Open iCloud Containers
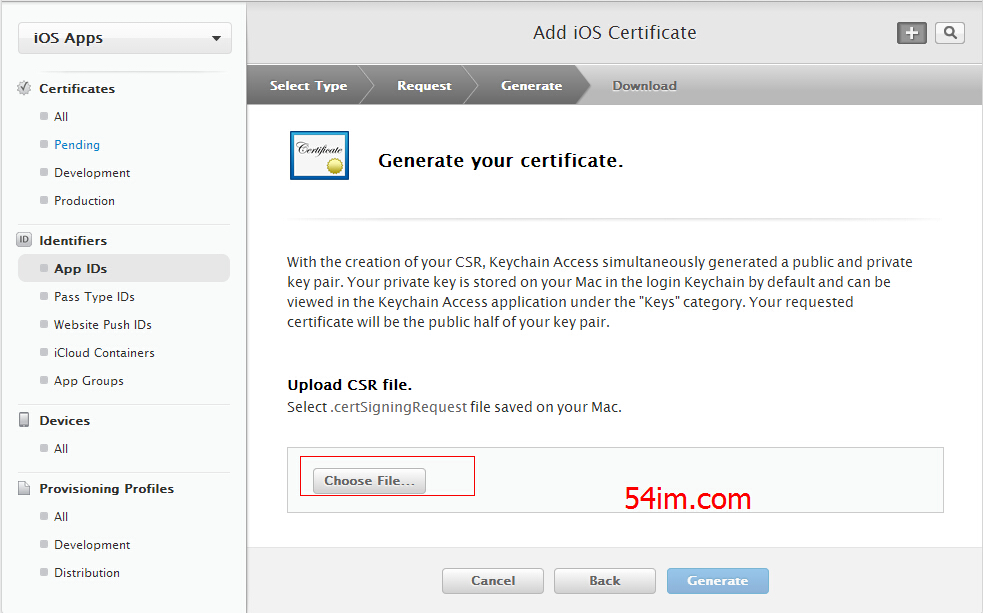Viewport: 983px width, 613px height. tap(104, 353)
